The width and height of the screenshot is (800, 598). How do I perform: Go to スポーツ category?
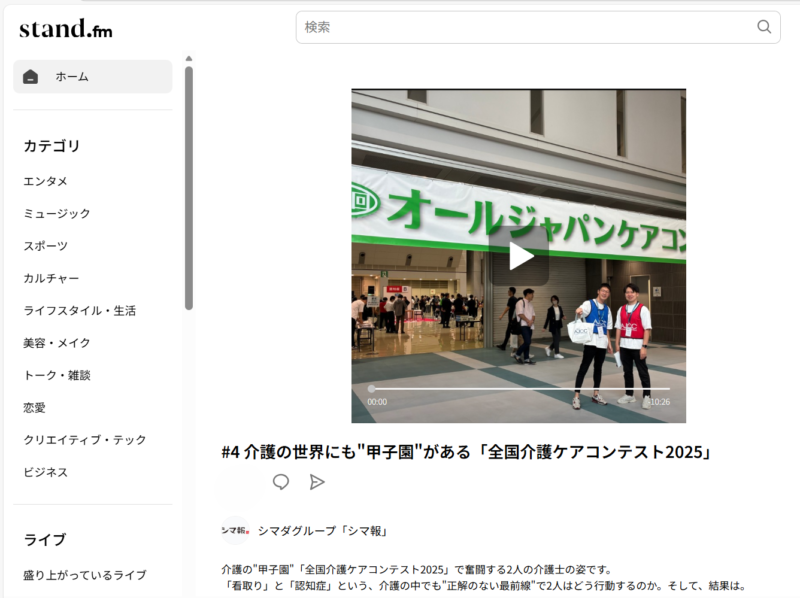pyautogui.click(x=46, y=246)
